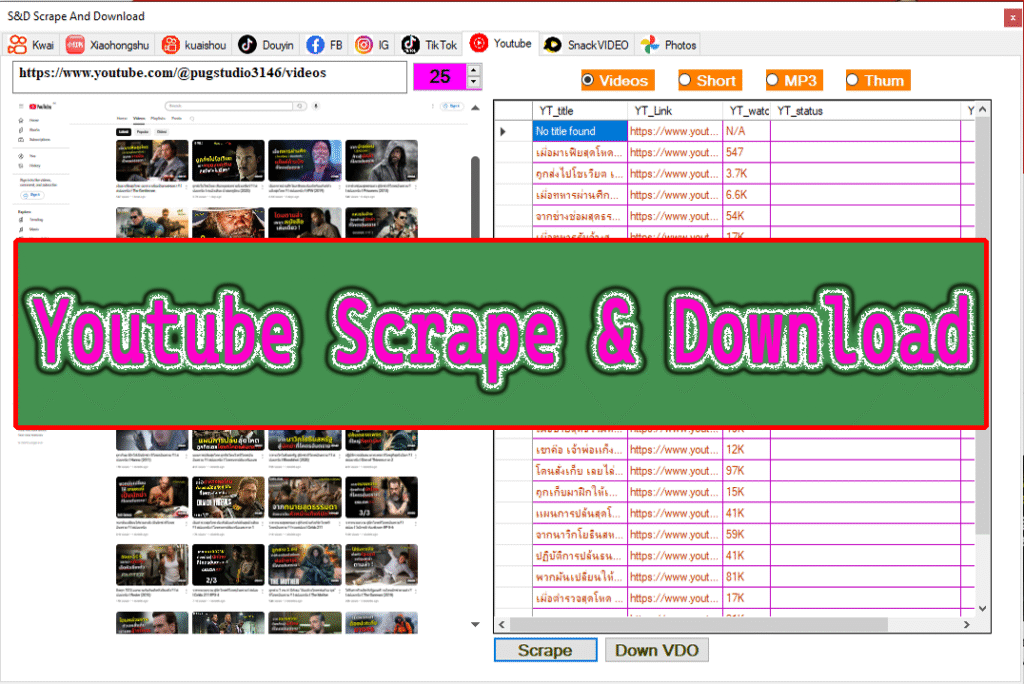Click the YouTube search box in preview
The width and height of the screenshot is (1024, 684).
coord(231,106)
